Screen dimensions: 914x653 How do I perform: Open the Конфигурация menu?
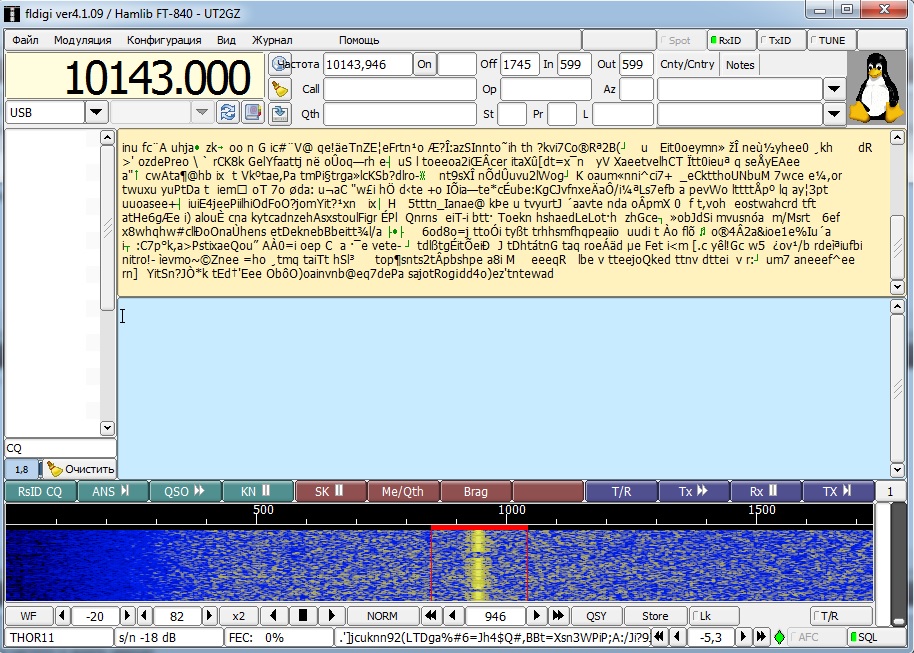point(164,40)
